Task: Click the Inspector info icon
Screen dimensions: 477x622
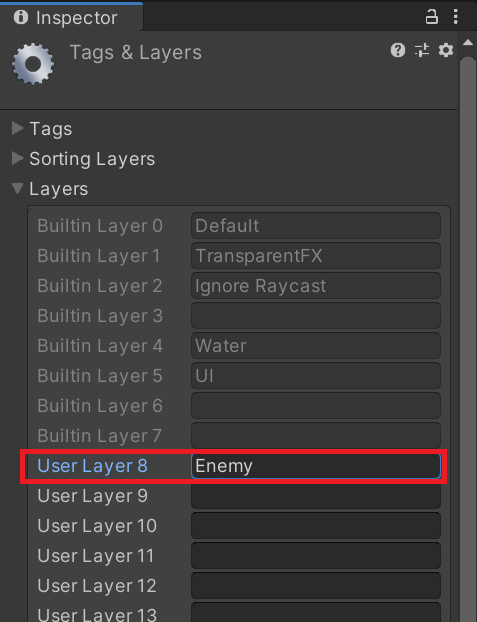Action: (21, 17)
